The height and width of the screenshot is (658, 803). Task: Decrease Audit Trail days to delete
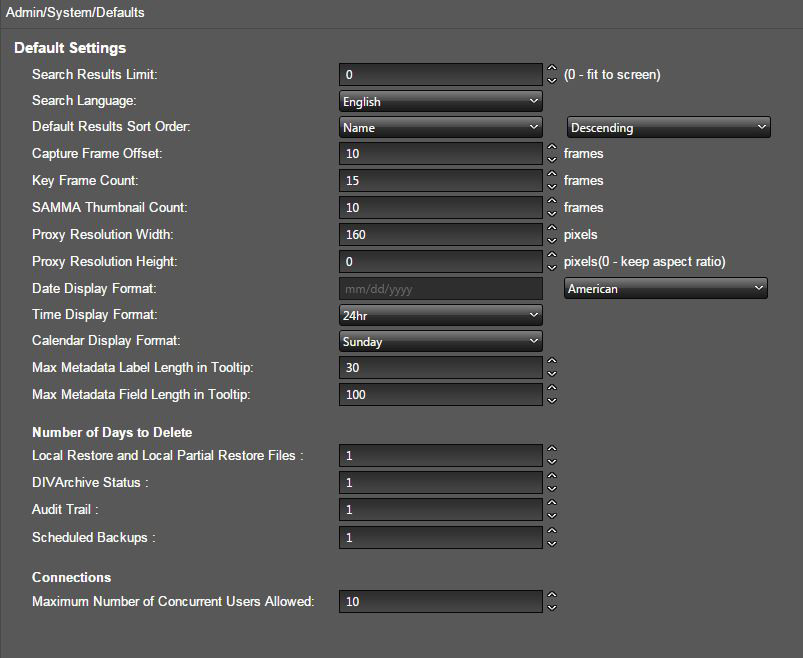click(x=552, y=516)
